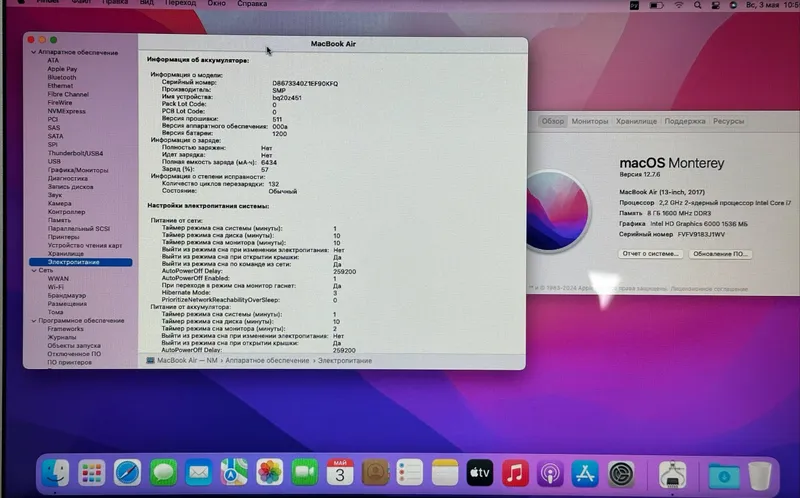Viewport: 800px width, 498px height.
Task: Click Аппаратное обеспечение in bottom path bar
Action: 267,361
